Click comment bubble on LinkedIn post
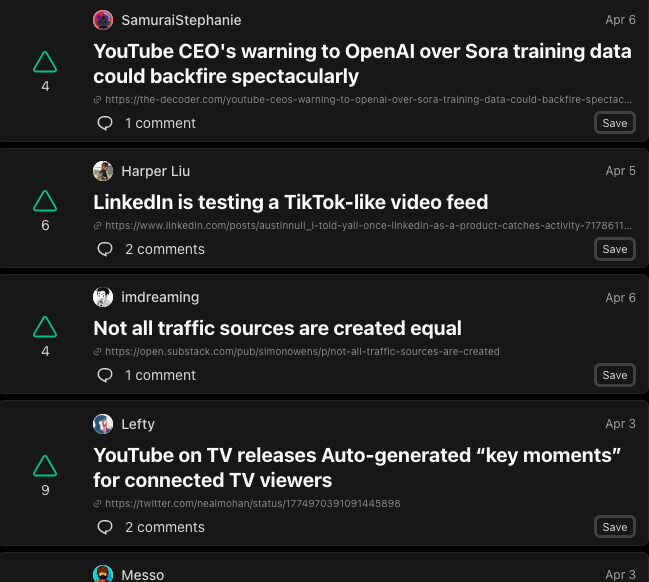The height and width of the screenshot is (582, 649). pyautogui.click(x=104, y=249)
